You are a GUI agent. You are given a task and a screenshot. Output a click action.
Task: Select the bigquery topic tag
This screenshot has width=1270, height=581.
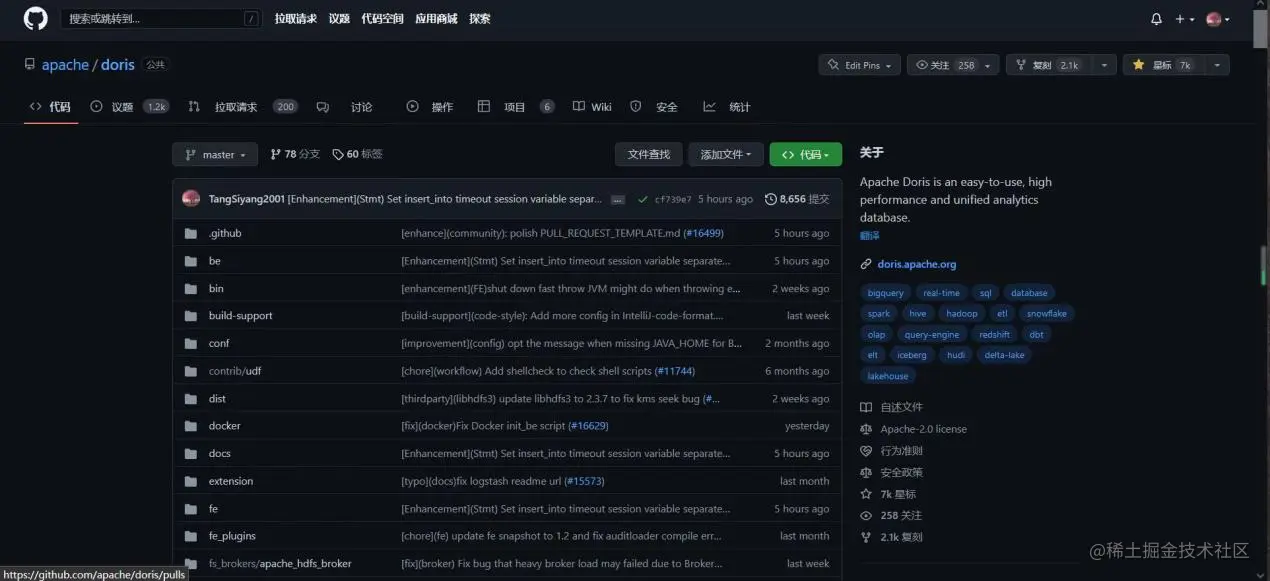pos(885,293)
